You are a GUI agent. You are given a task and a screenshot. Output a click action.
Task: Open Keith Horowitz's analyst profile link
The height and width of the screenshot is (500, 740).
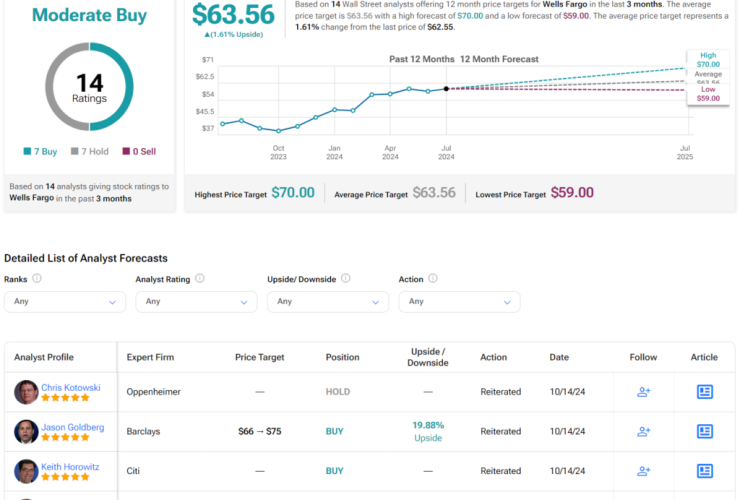(70, 466)
